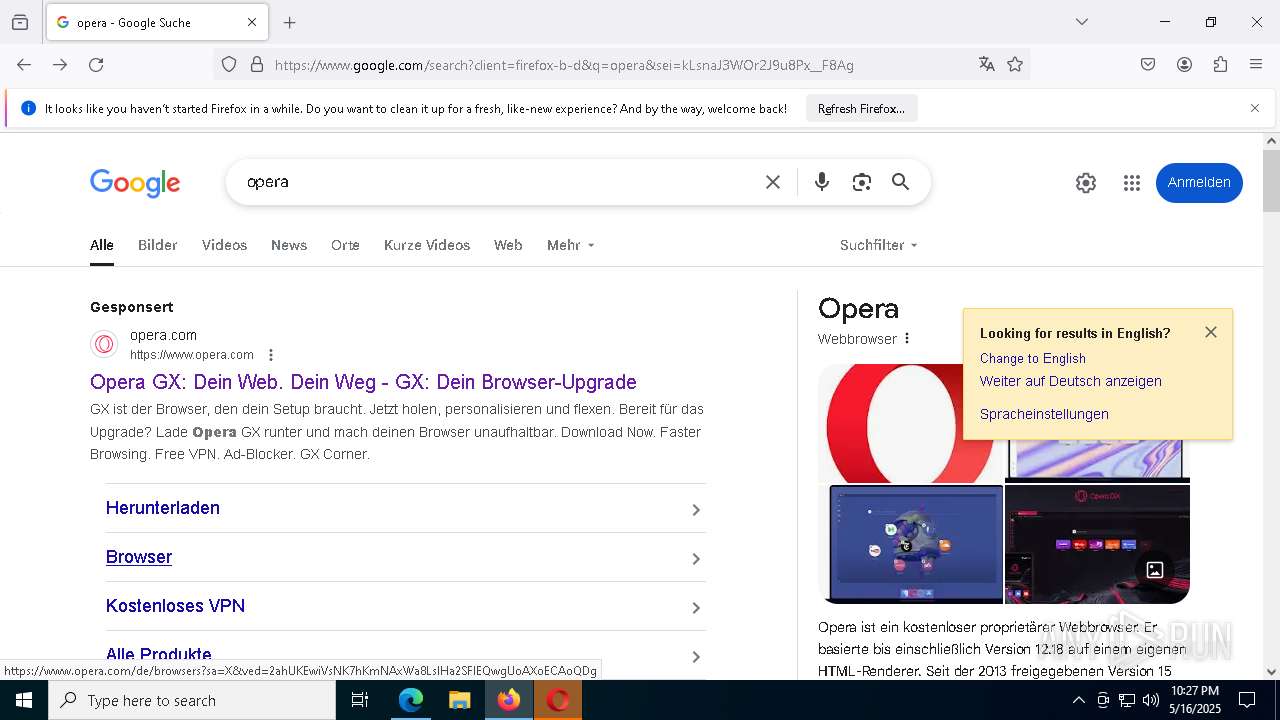Open the Herunterladen sitelink
The height and width of the screenshot is (720, 1280).
[163, 508]
